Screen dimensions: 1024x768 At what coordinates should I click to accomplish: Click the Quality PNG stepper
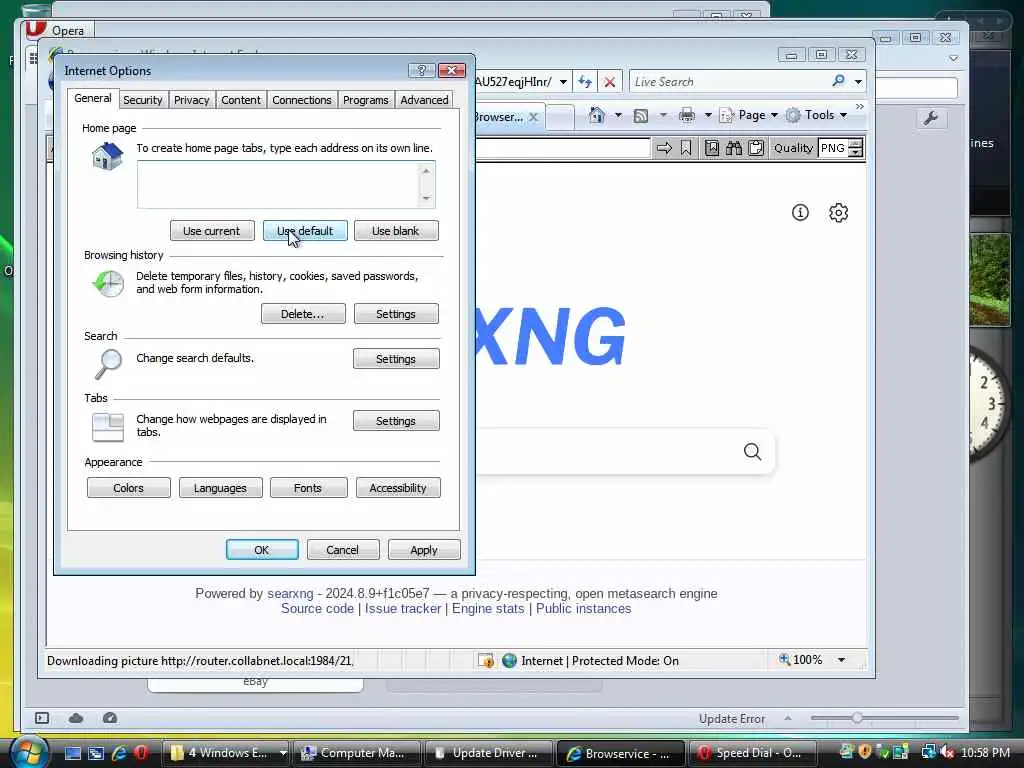[x=855, y=148]
